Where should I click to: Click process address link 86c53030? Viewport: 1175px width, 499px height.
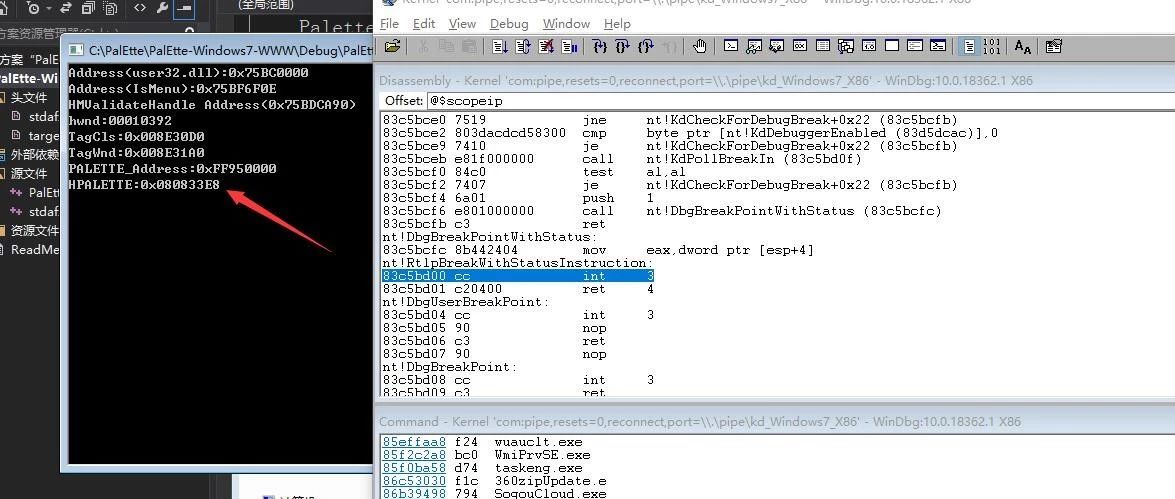(414, 480)
